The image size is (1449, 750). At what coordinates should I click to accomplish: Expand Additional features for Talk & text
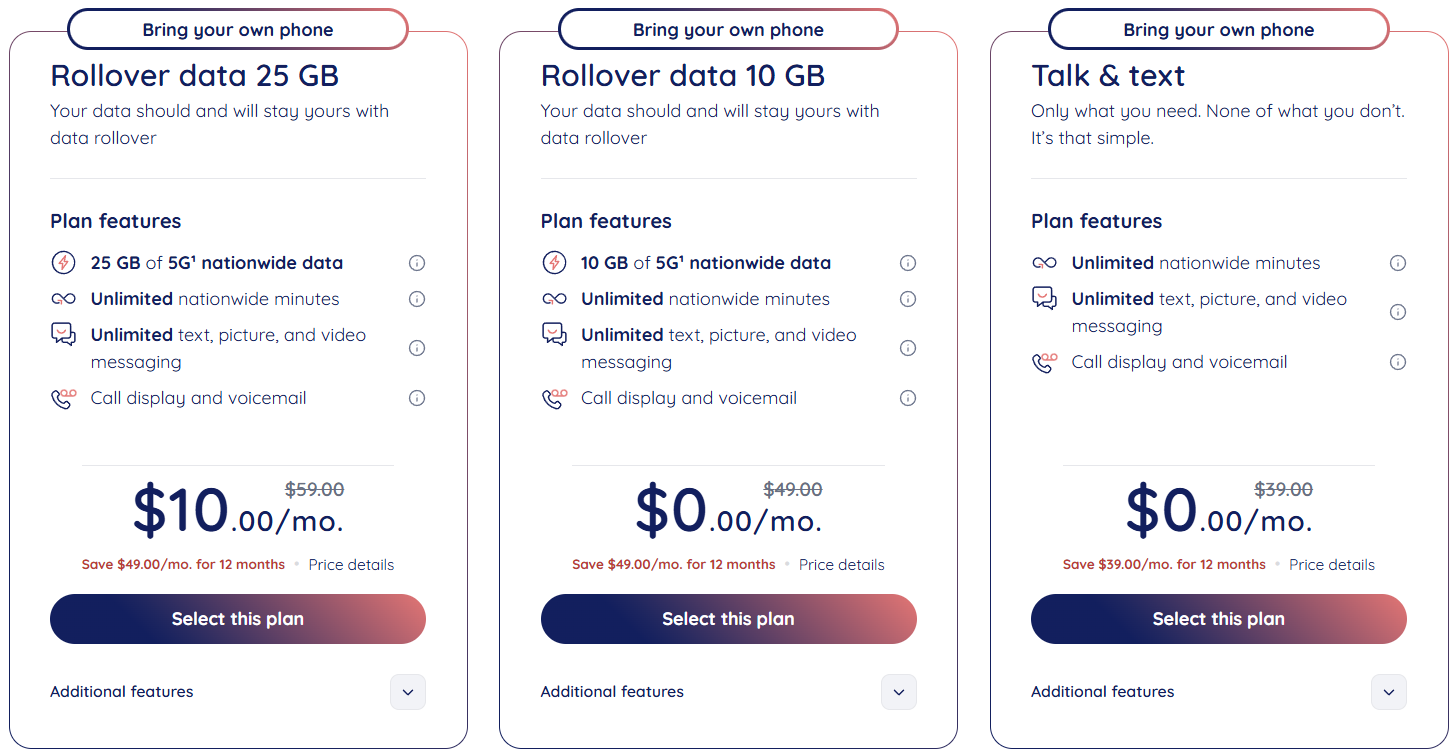[1388, 692]
